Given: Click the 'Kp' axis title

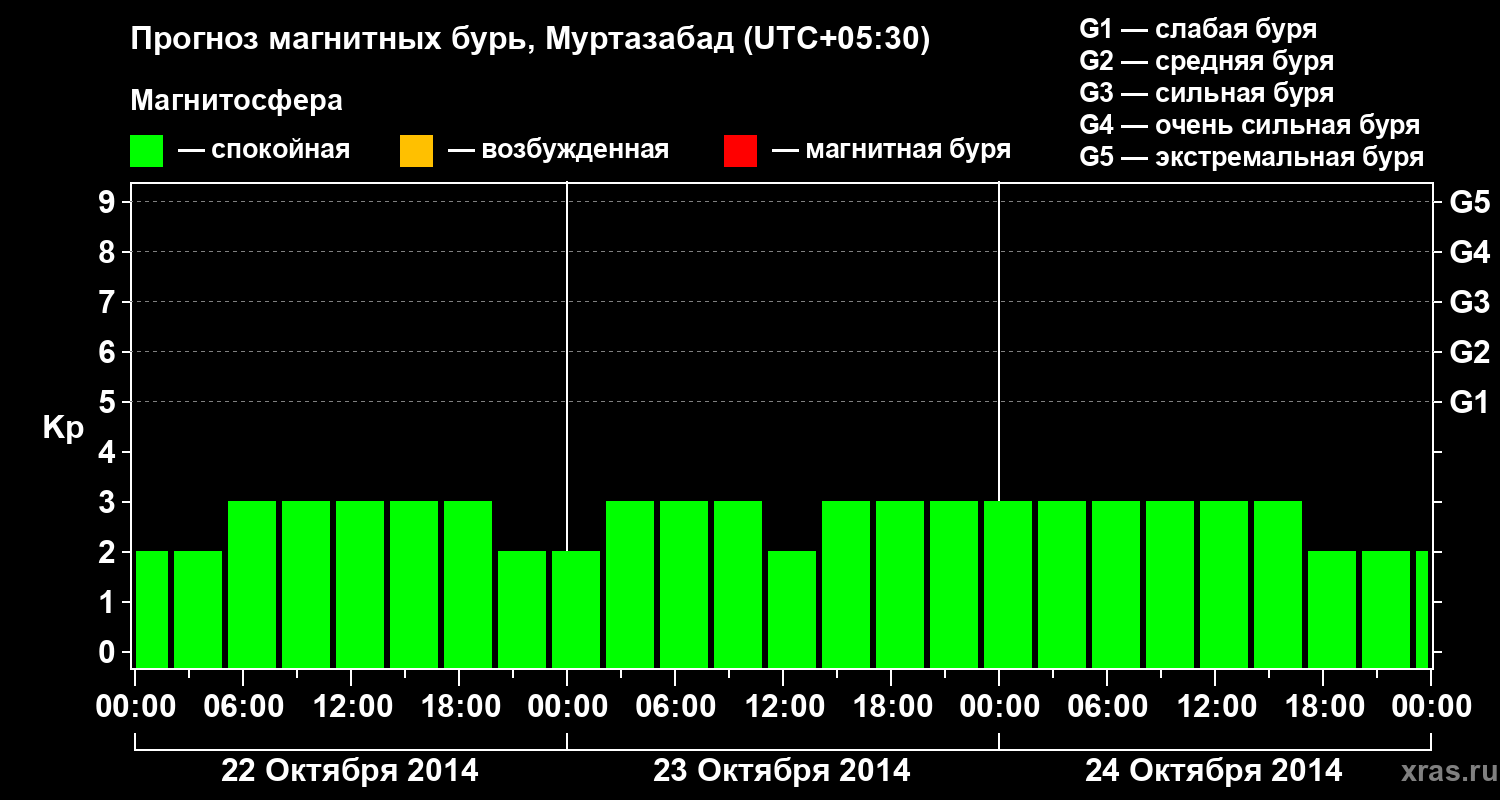Looking at the screenshot, I should click(63, 428).
